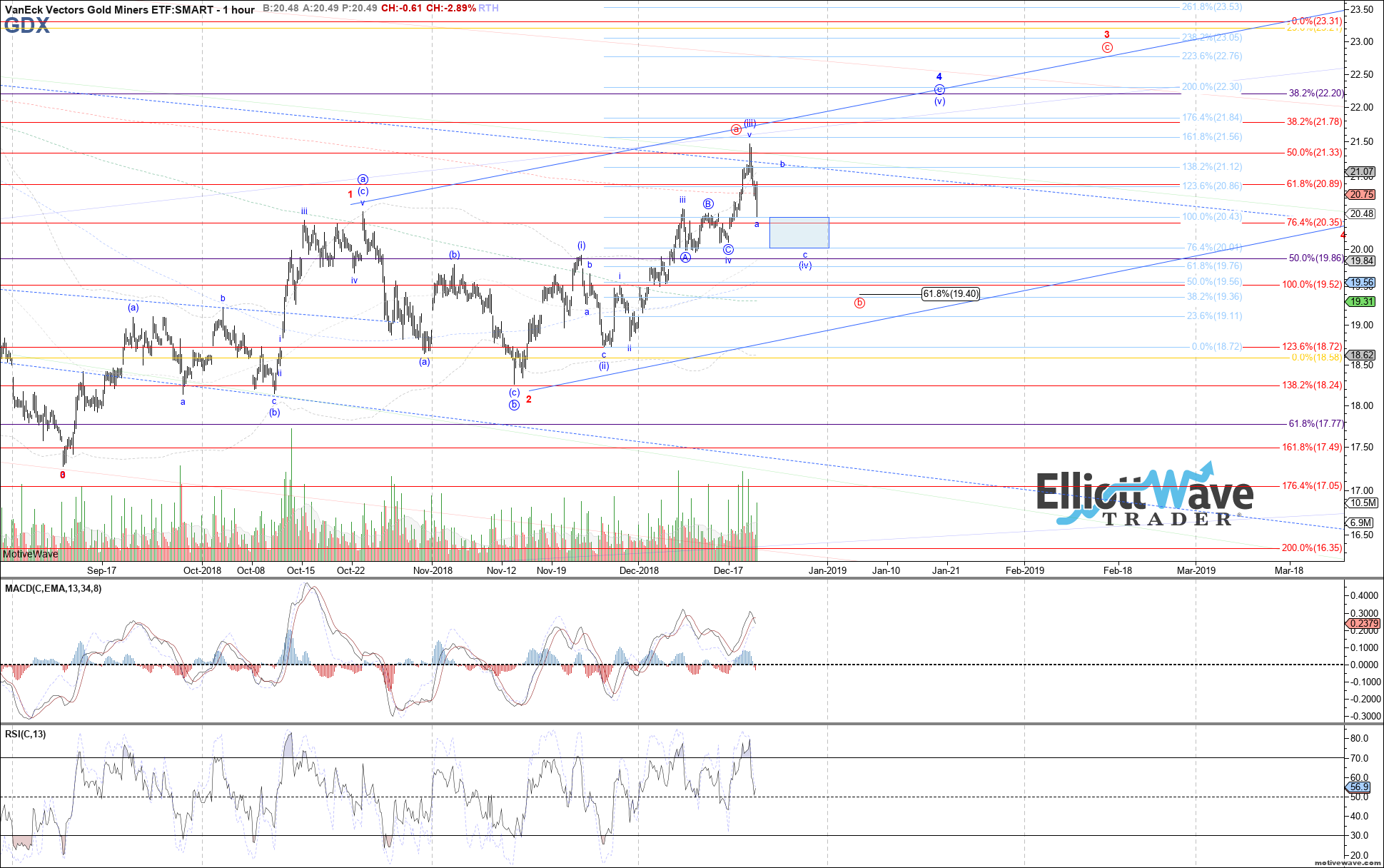Click the light blue 161.8%(21.56) label
The width and height of the screenshot is (1384, 868).
coord(1212,137)
